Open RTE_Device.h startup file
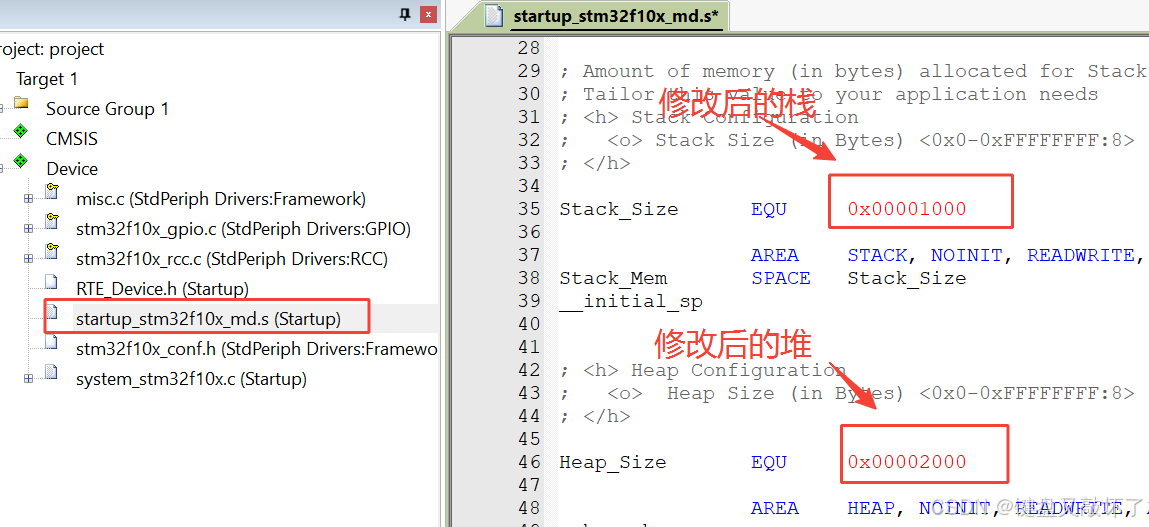The width and height of the screenshot is (1149, 527). pos(162,289)
